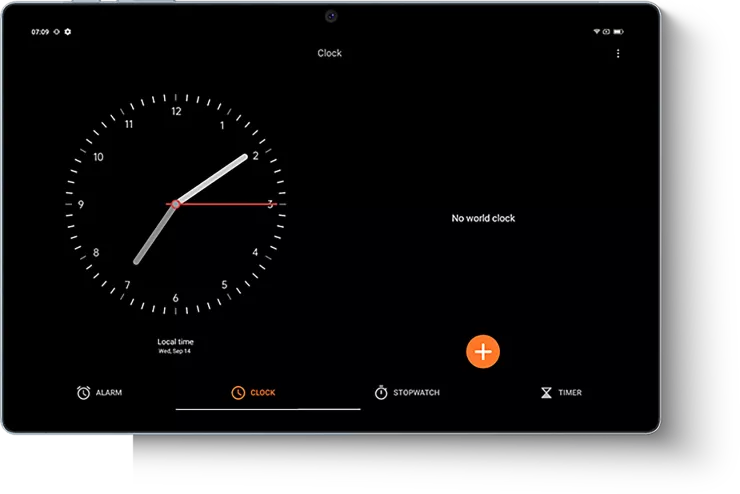740x494 pixels.
Task: Click the 'Local time' label
Action: (176, 342)
